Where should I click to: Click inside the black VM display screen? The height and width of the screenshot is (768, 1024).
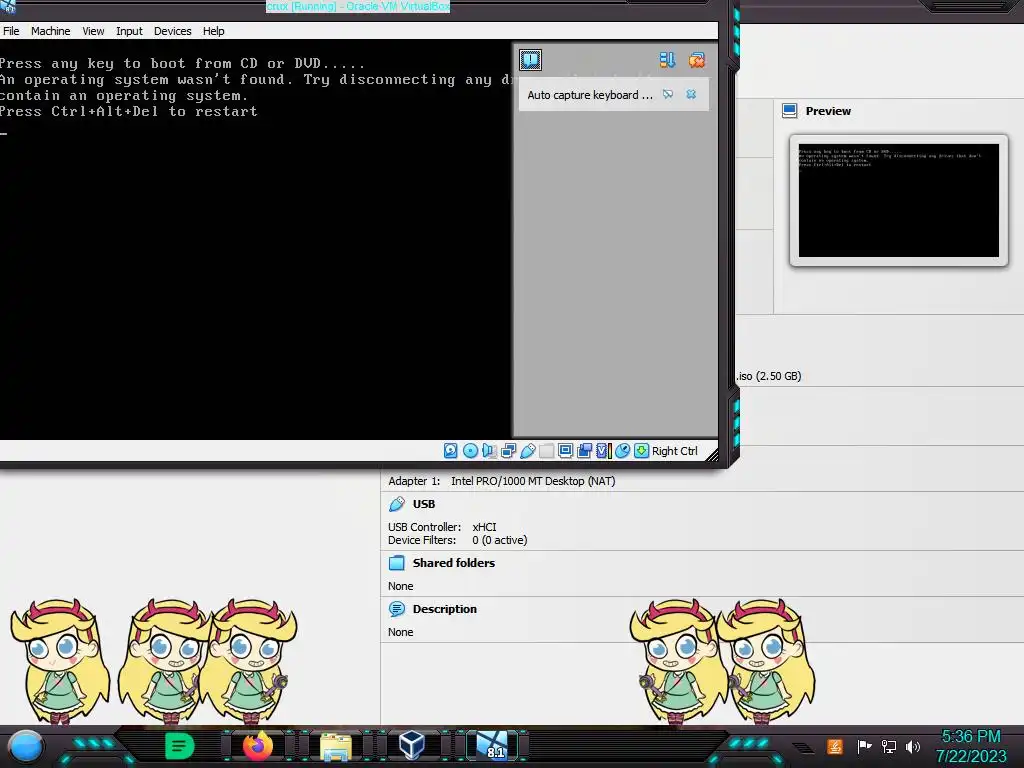tap(255, 239)
